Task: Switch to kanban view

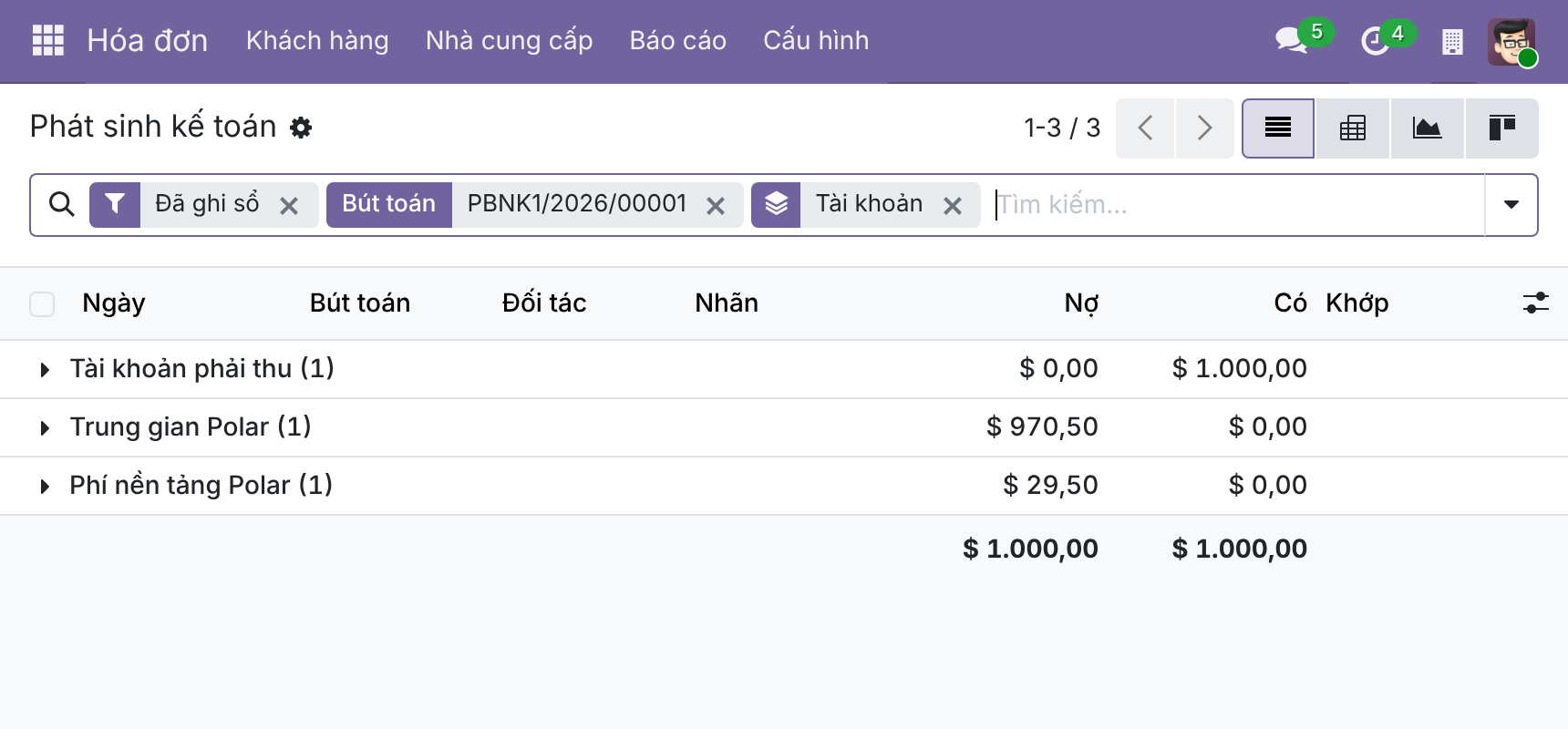Action: 1501,128
